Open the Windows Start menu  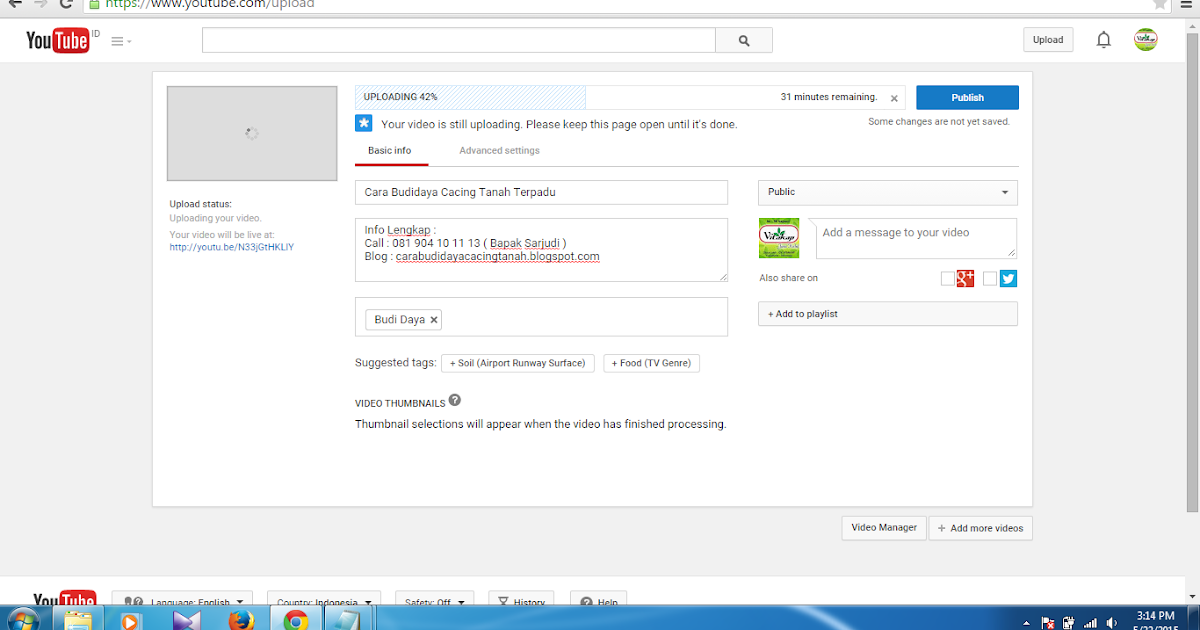click(x=24, y=619)
